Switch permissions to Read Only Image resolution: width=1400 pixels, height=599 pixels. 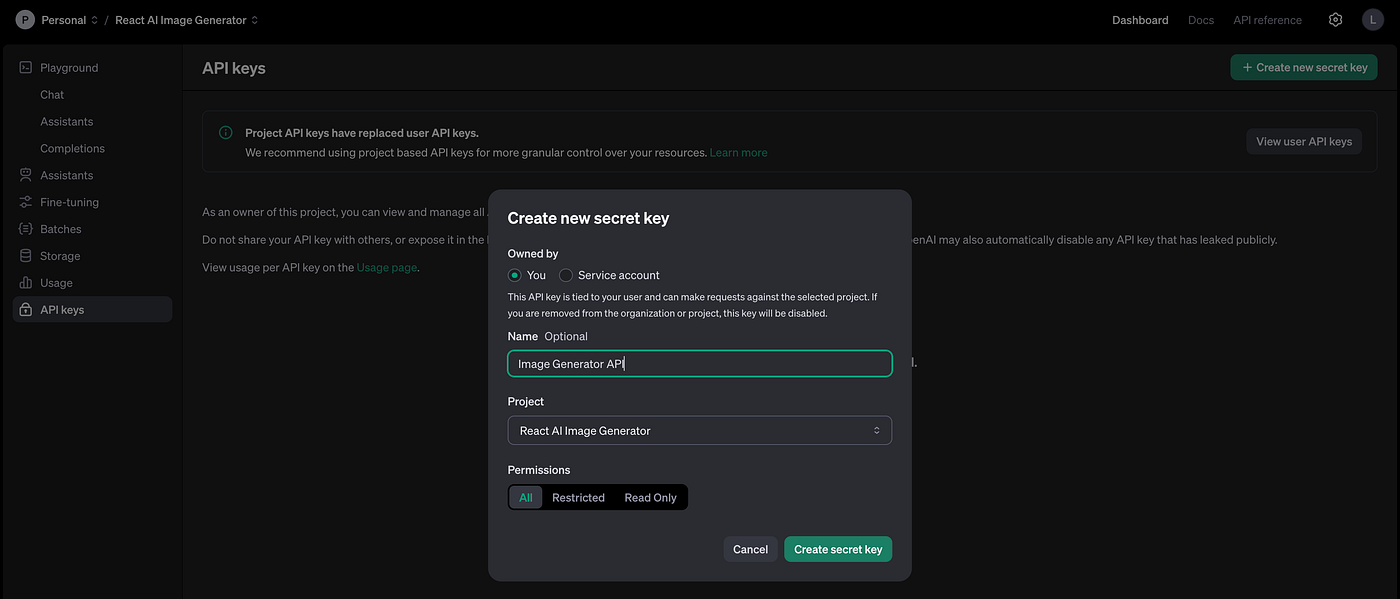pyautogui.click(x=650, y=497)
